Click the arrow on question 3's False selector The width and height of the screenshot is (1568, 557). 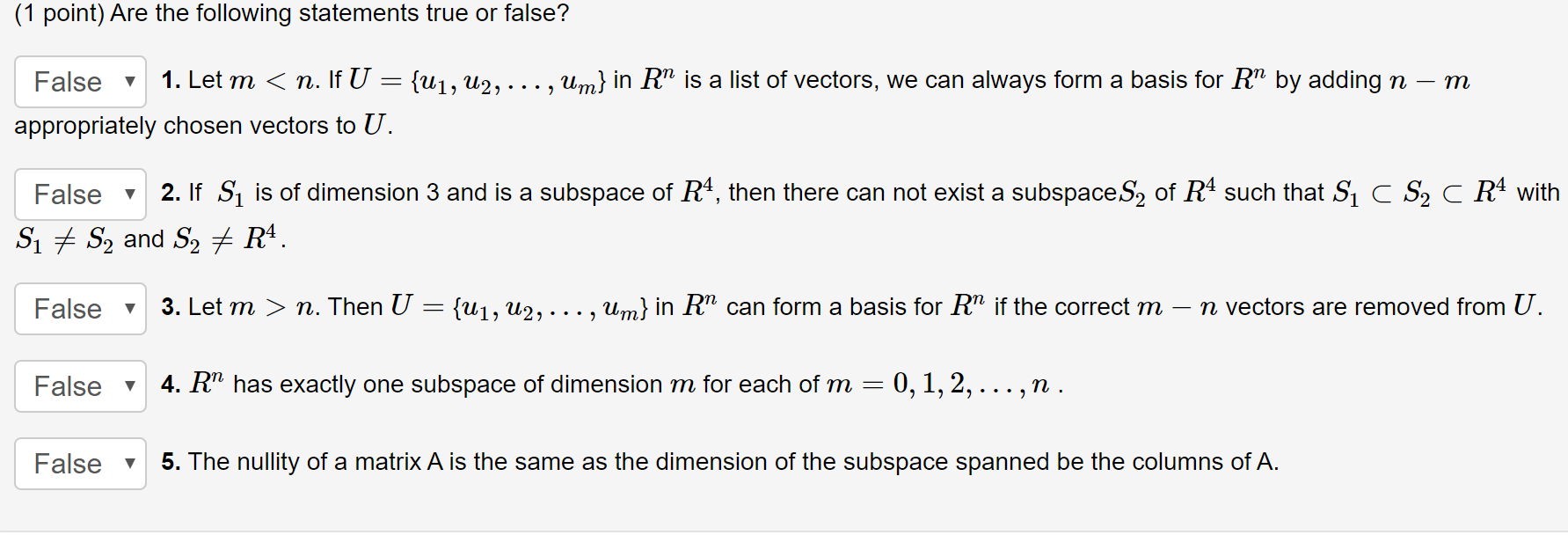coord(129,309)
